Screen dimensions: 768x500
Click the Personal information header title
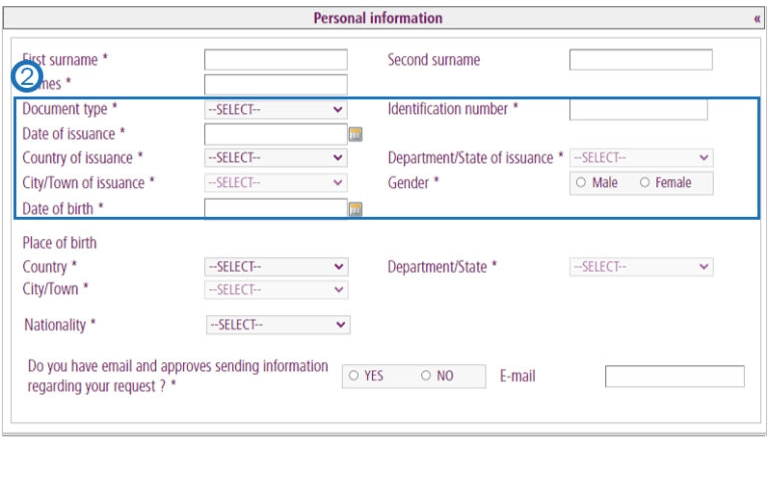point(378,18)
